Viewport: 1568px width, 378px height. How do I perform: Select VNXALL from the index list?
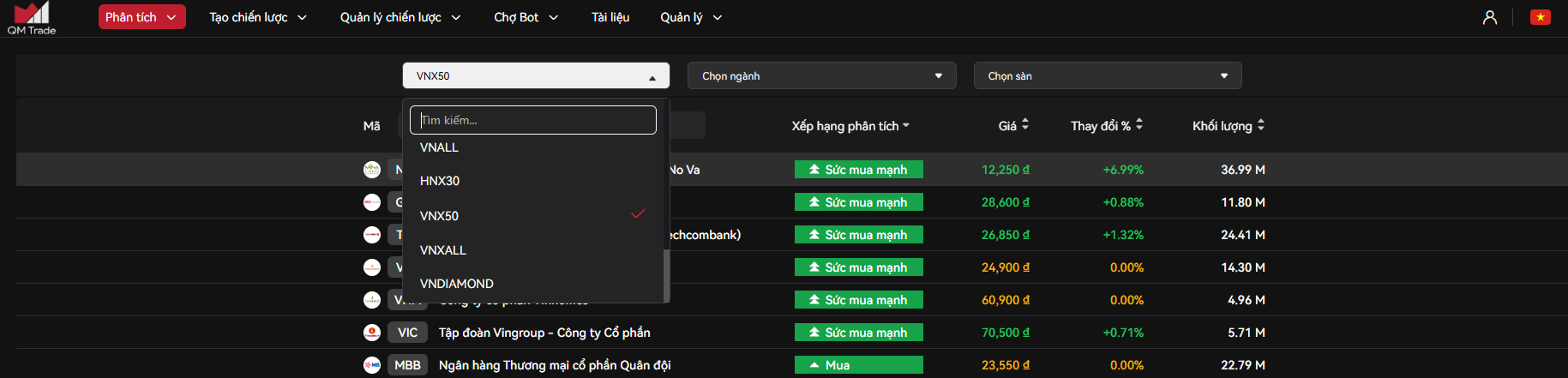532,249
